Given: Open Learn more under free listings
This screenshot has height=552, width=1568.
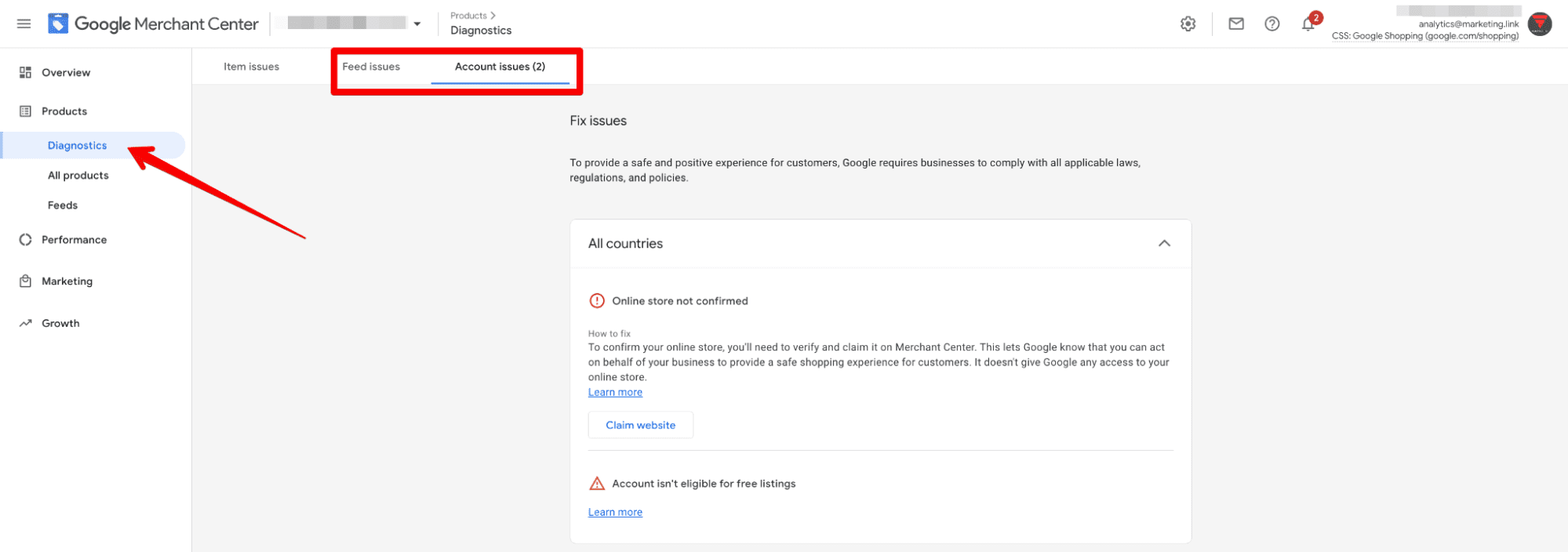Looking at the screenshot, I should pos(615,512).
